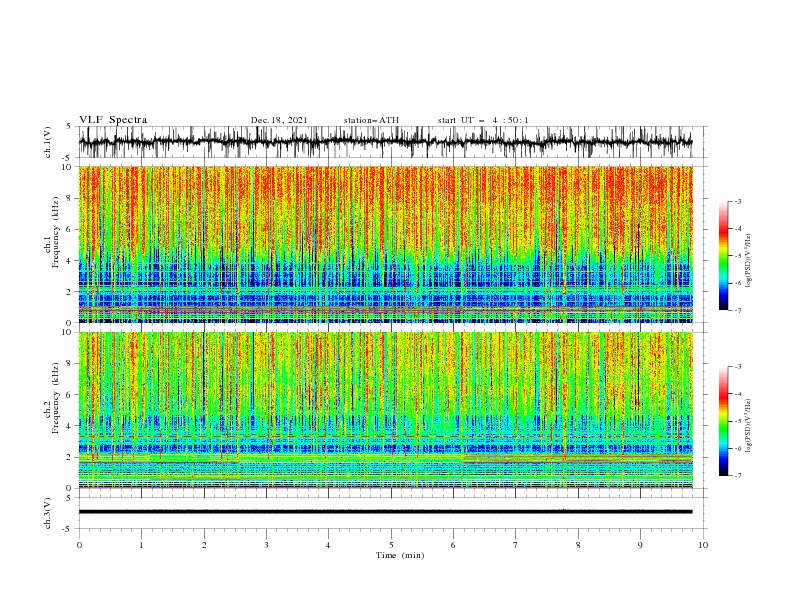792x612 pixels.
Task: Click the ch.2 spectrogram color scale bar
Action: click(x=723, y=421)
